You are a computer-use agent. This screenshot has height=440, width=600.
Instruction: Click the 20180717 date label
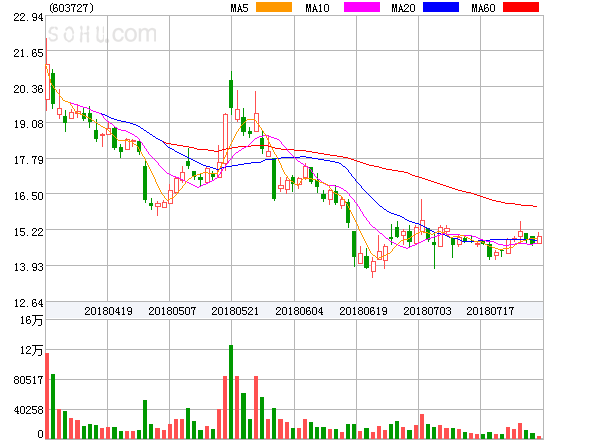click(490, 311)
